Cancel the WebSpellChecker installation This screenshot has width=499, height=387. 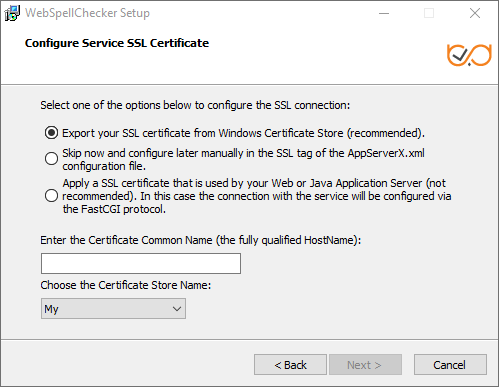click(x=450, y=365)
